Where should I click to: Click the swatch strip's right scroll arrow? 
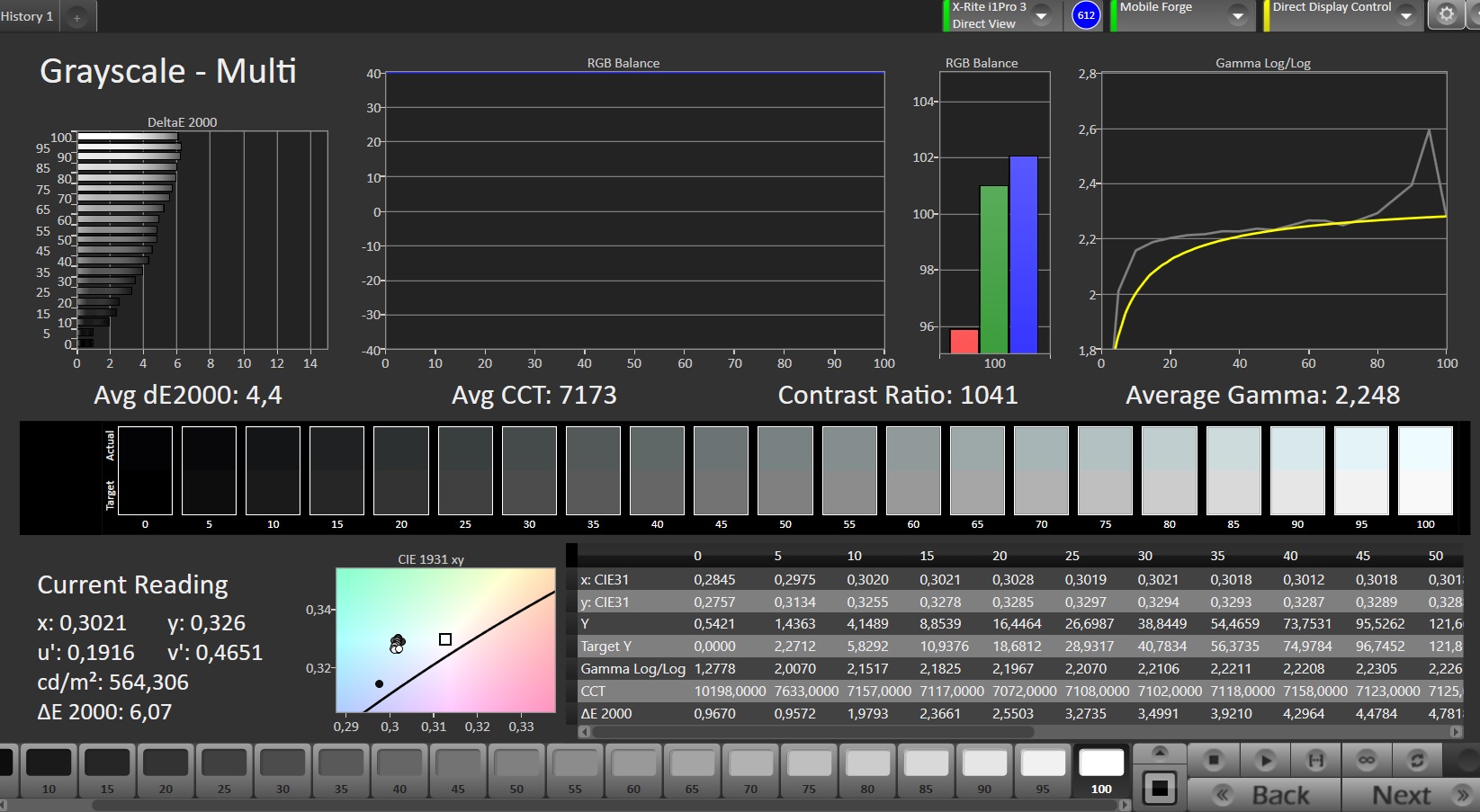[1124, 805]
